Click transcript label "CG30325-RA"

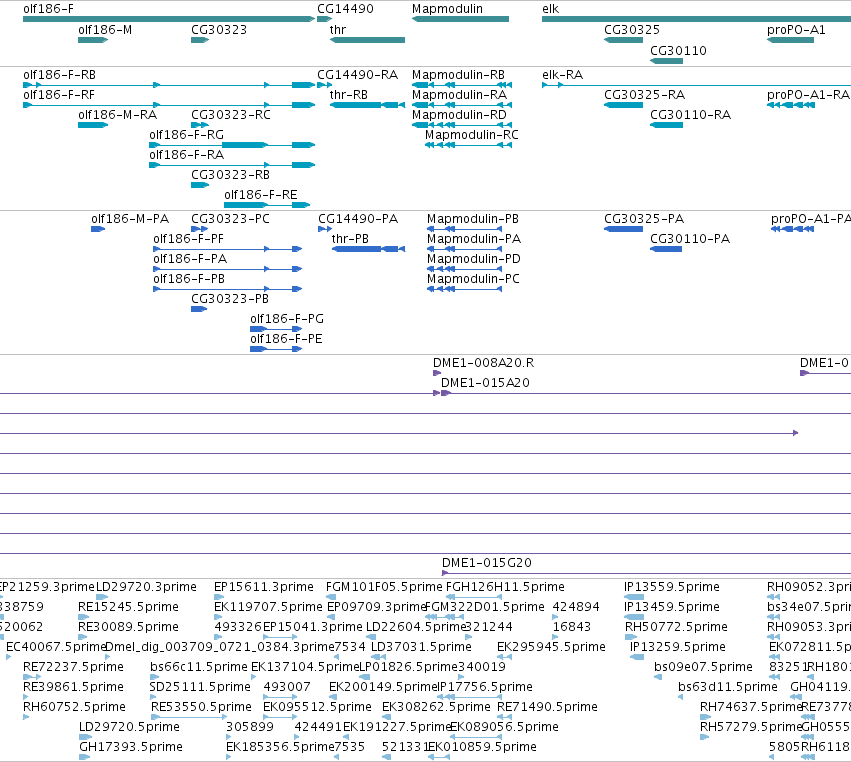click(x=644, y=94)
